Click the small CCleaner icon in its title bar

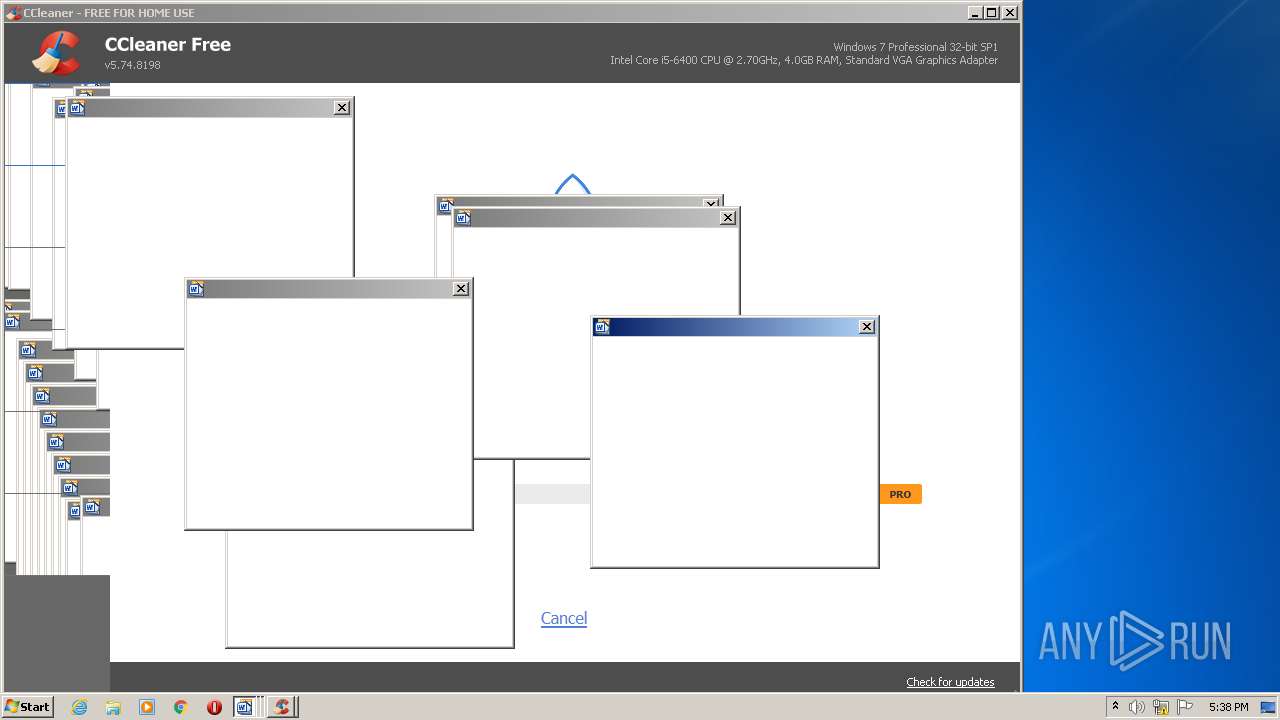(13, 13)
